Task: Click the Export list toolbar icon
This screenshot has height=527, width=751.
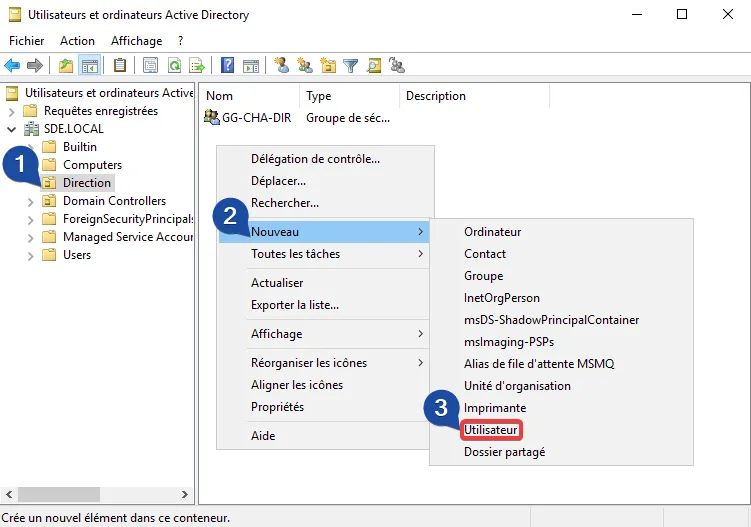Action: 197,66
